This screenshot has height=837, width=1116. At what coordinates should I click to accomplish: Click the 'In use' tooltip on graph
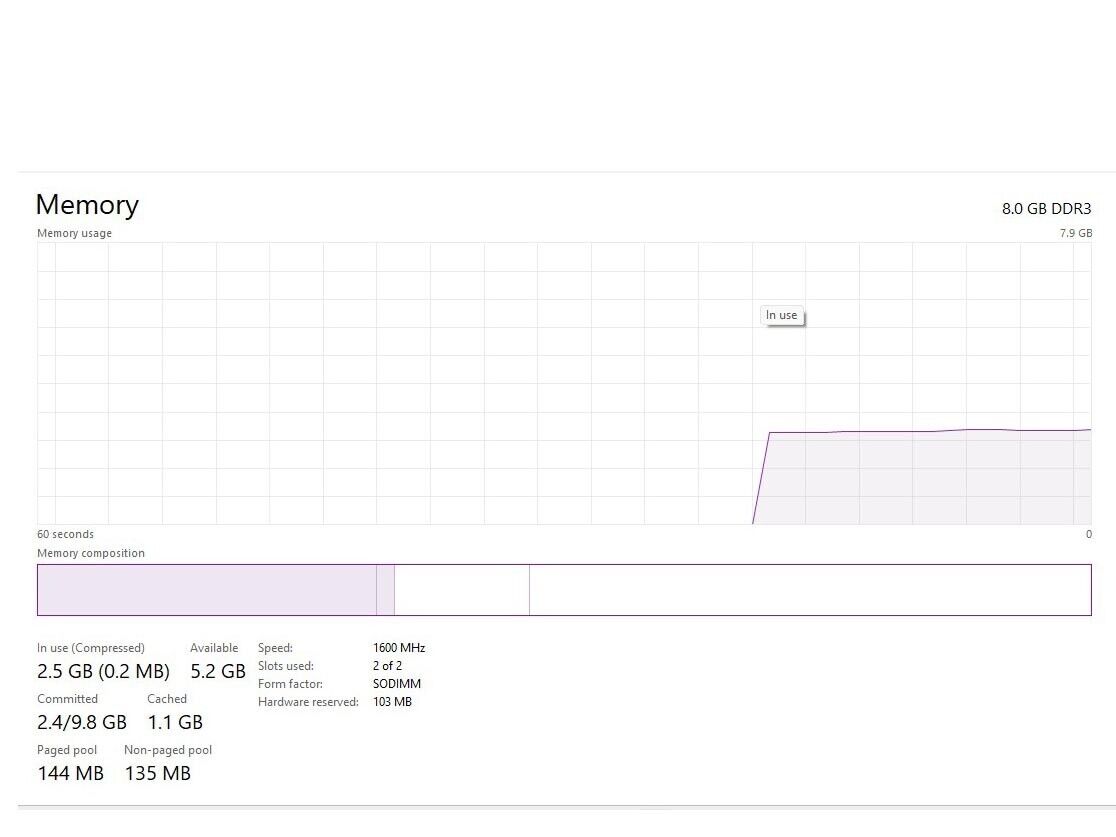[782, 315]
